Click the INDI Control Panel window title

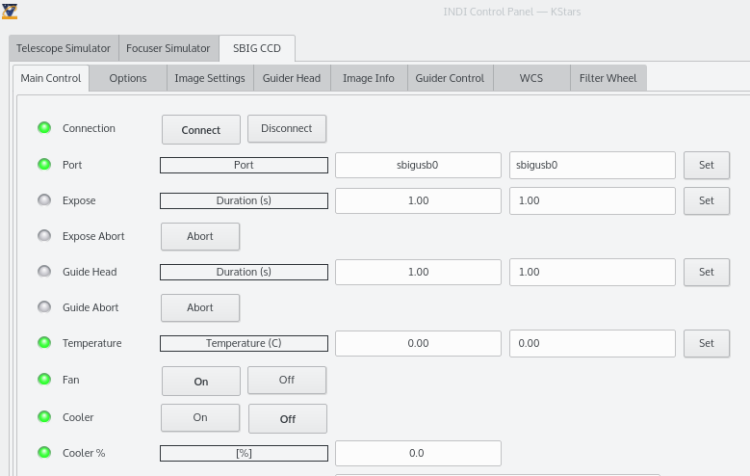[512, 12]
